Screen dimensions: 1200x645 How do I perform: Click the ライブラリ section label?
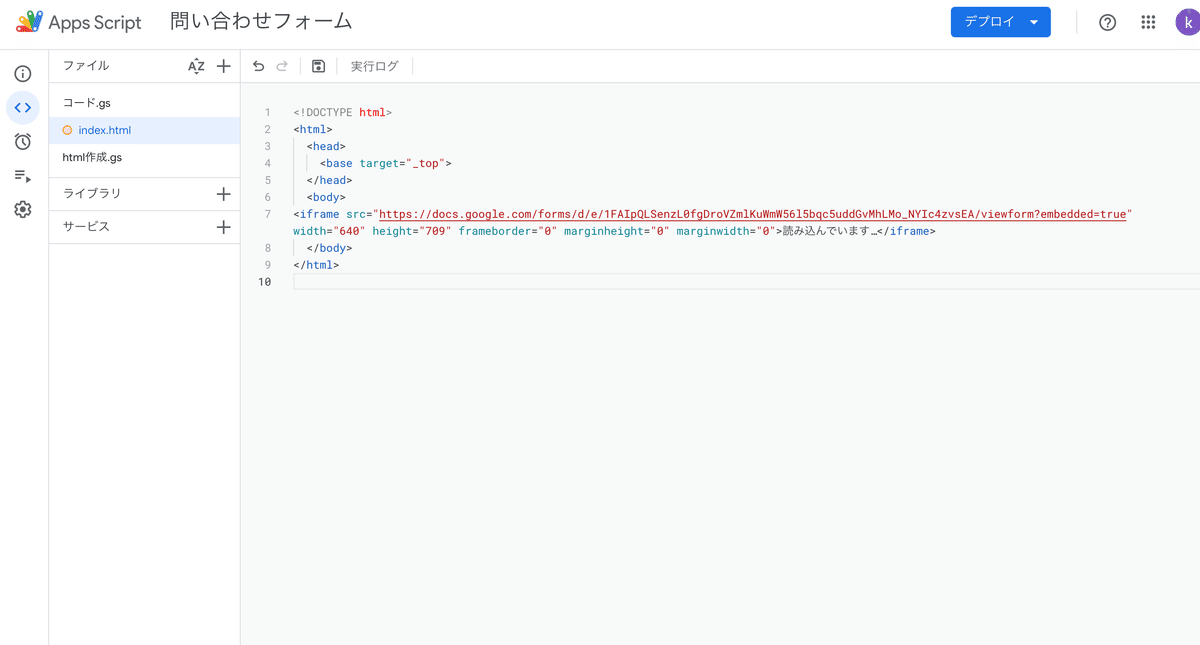pyautogui.click(x=92, y=194)
